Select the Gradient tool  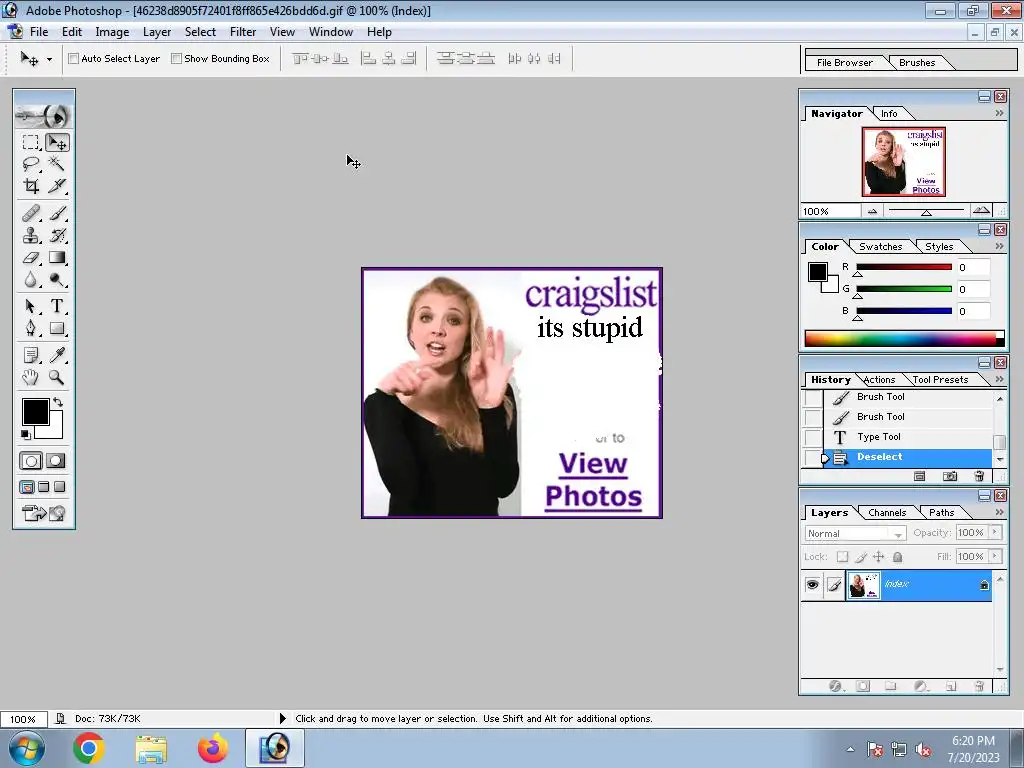pos(57,257)
